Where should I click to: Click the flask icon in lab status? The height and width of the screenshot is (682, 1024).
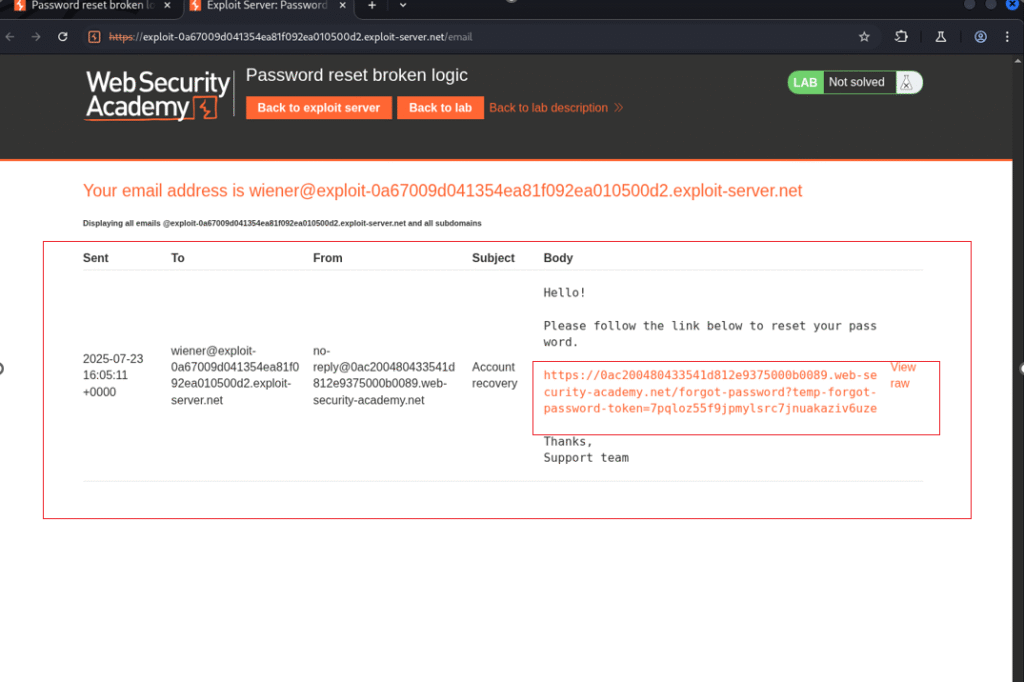pos(906,82)
